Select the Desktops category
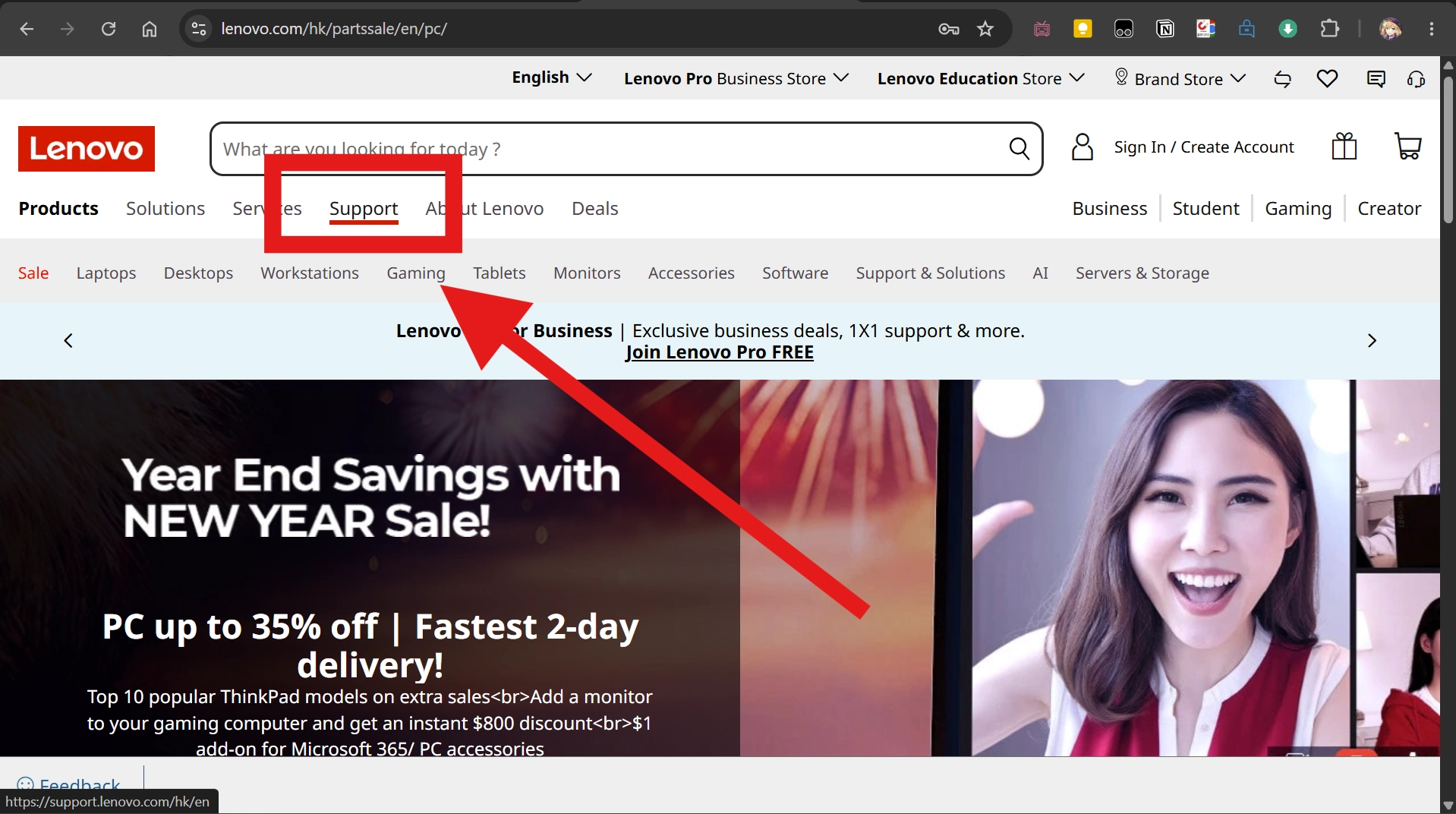This screenshot has width=1456, height=814. [x=198, y=273]
